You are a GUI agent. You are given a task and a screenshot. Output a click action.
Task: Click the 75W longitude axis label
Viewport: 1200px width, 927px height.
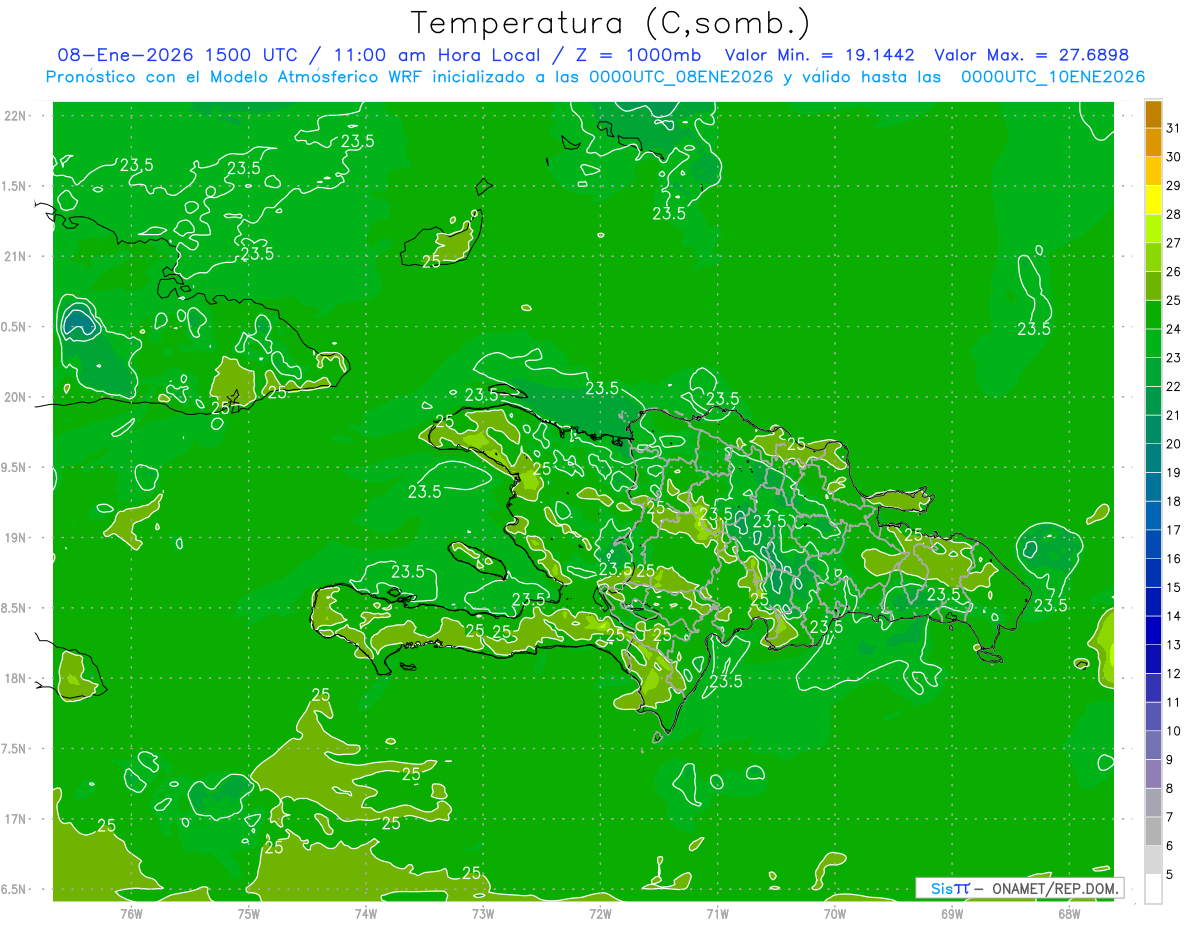point(248,913)
